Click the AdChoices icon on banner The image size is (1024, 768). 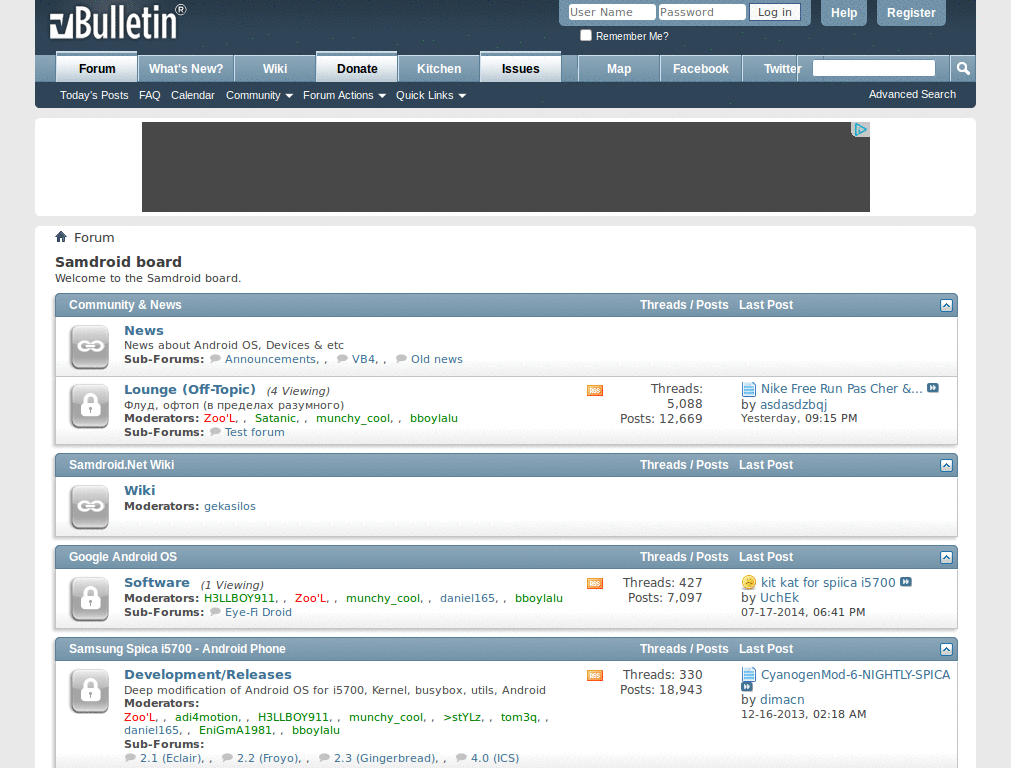tap(860, 129)
